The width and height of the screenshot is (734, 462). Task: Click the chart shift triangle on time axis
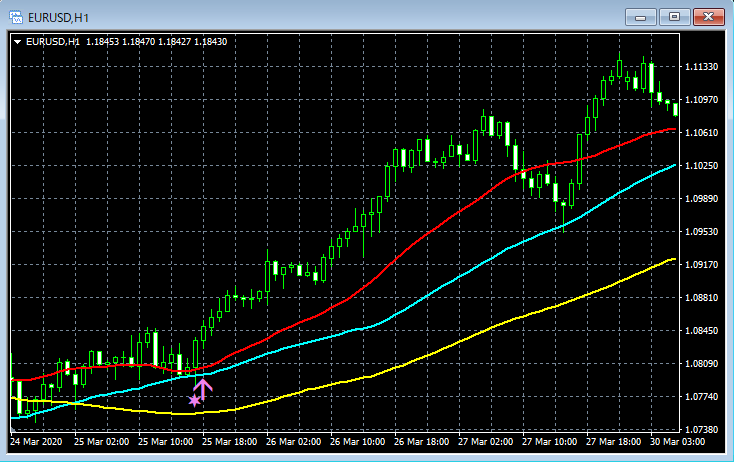click(x=13, y=429)
